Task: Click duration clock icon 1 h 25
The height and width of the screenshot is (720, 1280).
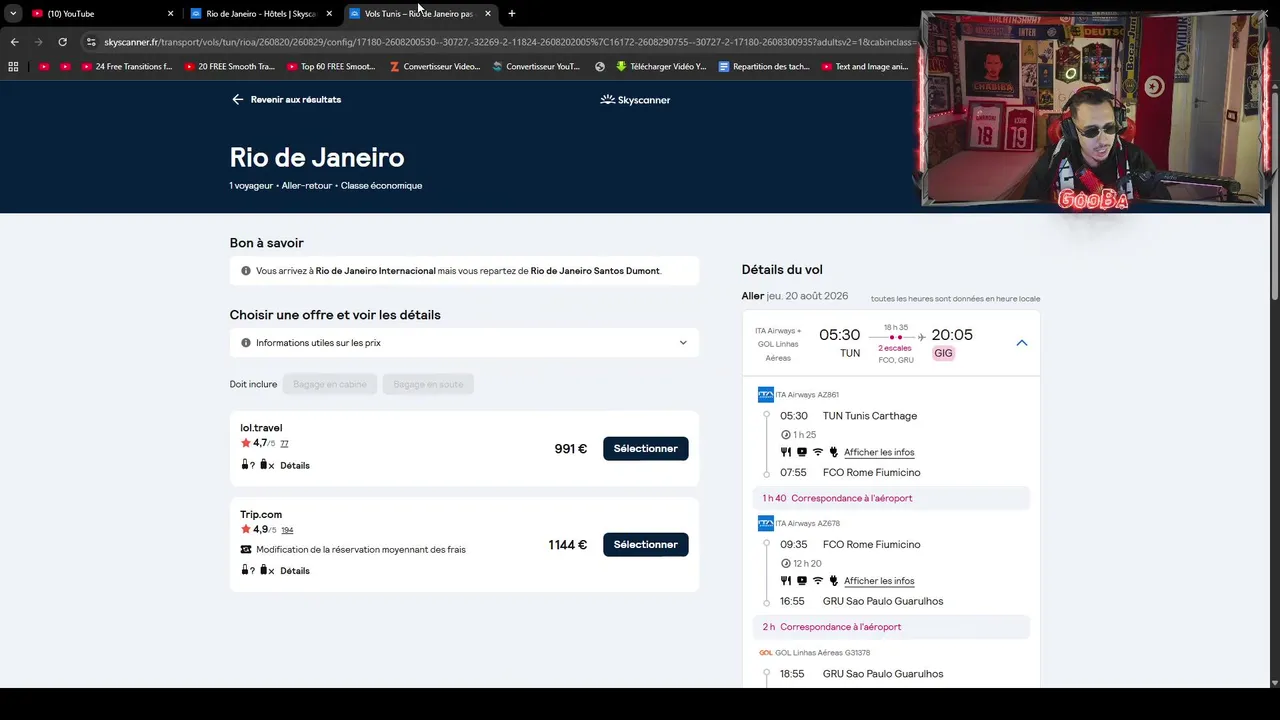Action: (x=786, y=435)
